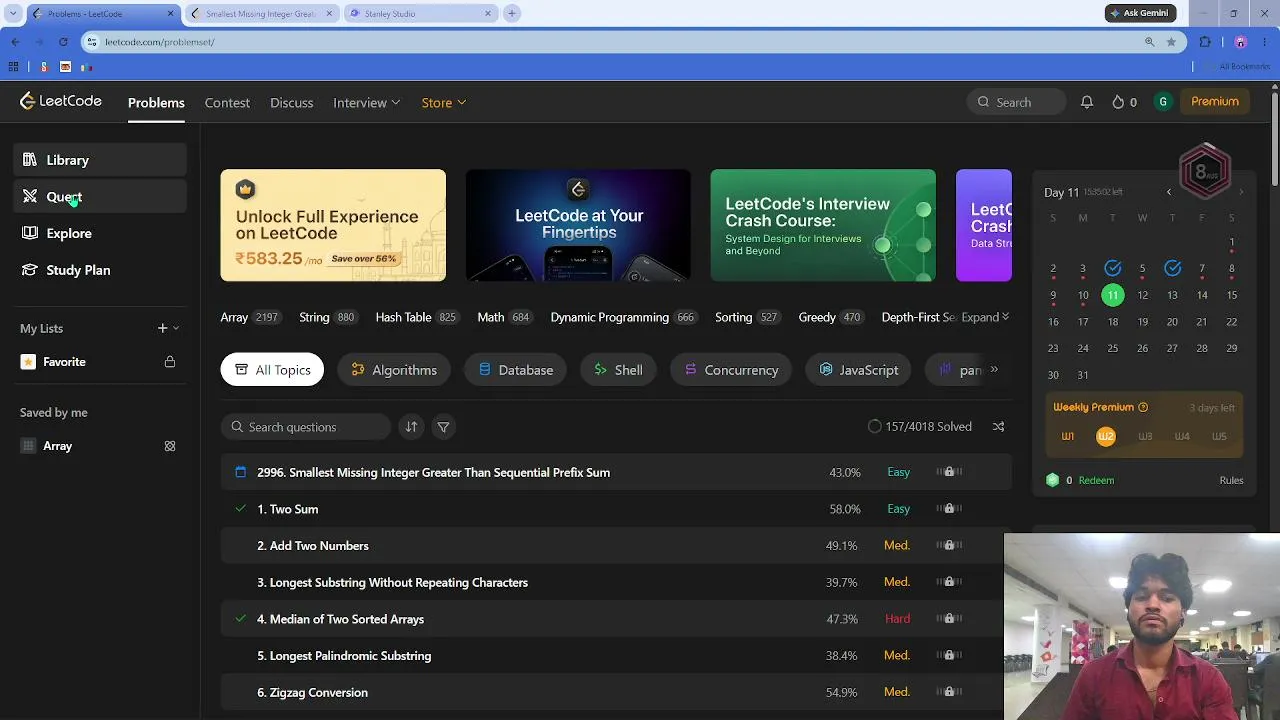The image size is (1280, 720).
Task: Open the Interview Crash Course banner
Action: pos(823,225)
